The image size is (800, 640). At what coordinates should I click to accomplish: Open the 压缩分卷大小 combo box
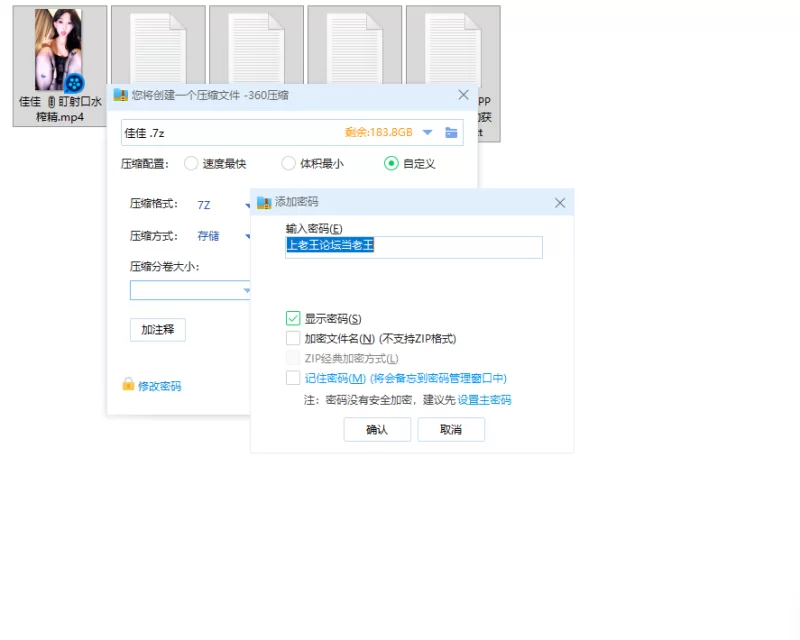(190, 290)
